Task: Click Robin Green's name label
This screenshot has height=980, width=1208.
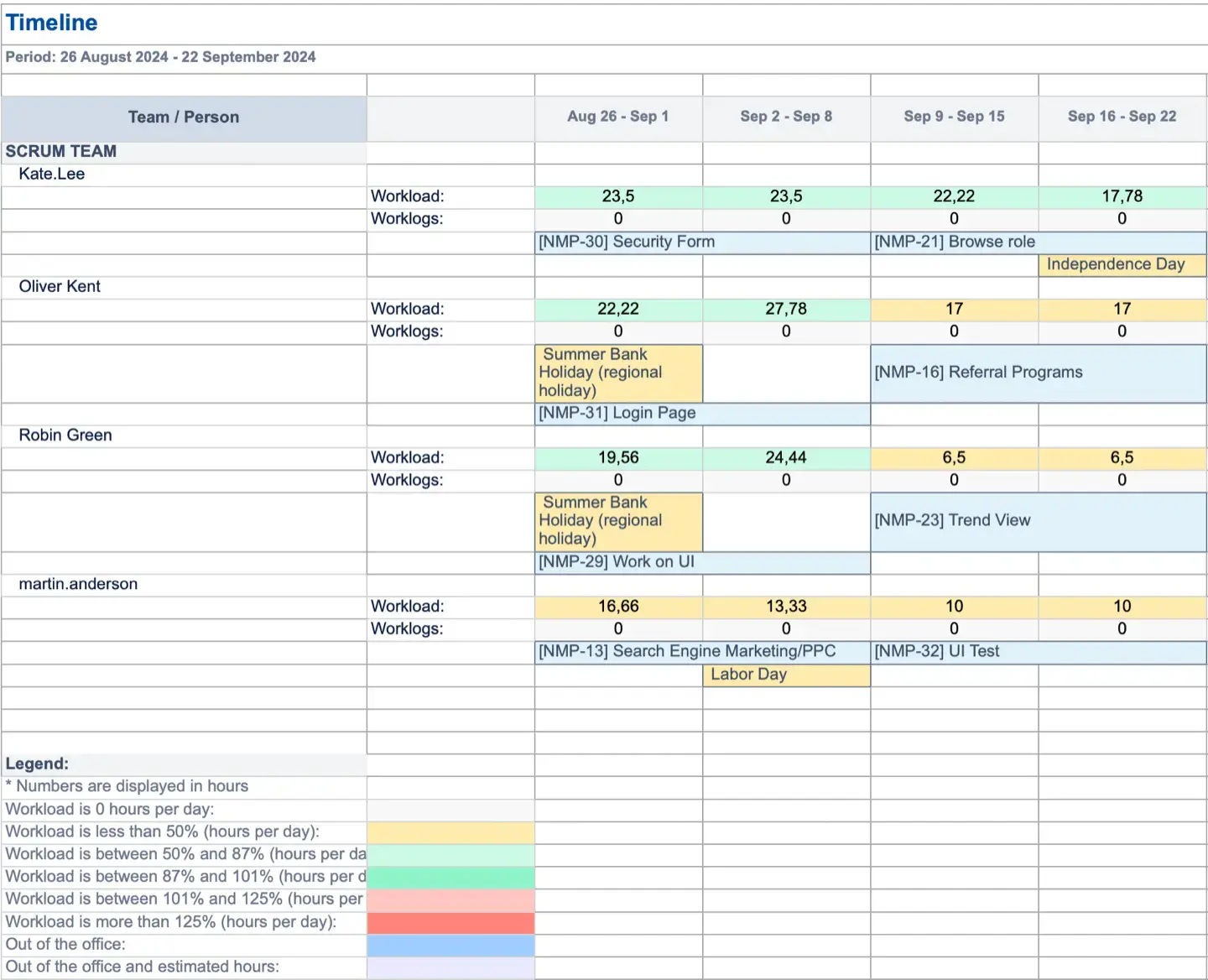Action: click(65, 435)
